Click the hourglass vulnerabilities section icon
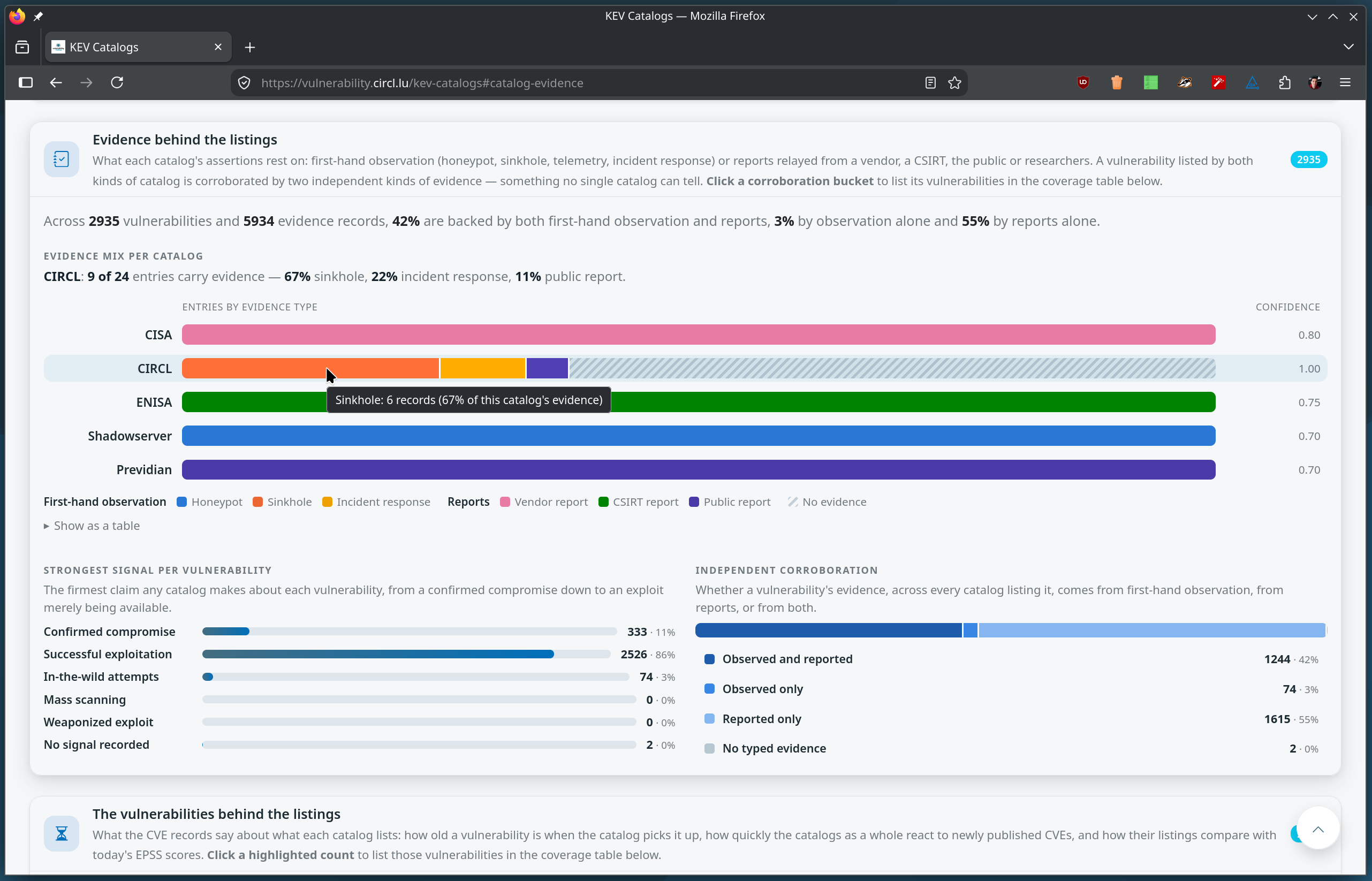 [x=61, y=833]
